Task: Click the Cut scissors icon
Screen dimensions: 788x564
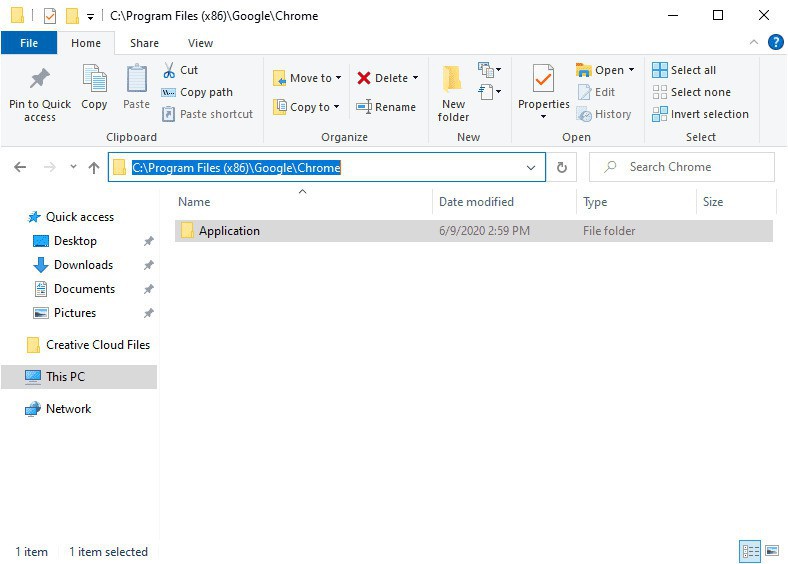Action: click(169, 70)
